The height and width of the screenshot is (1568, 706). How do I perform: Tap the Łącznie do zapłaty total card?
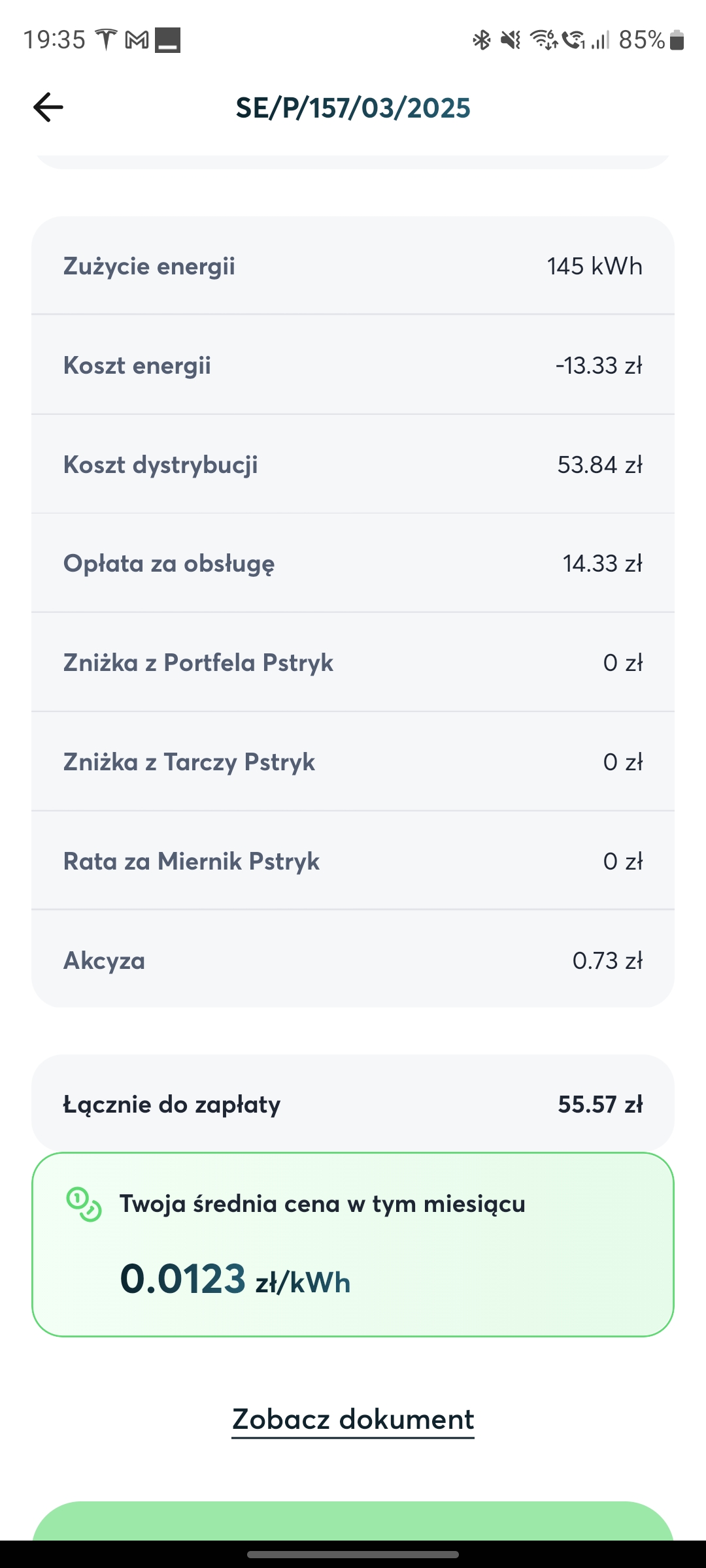point(353,1103)
